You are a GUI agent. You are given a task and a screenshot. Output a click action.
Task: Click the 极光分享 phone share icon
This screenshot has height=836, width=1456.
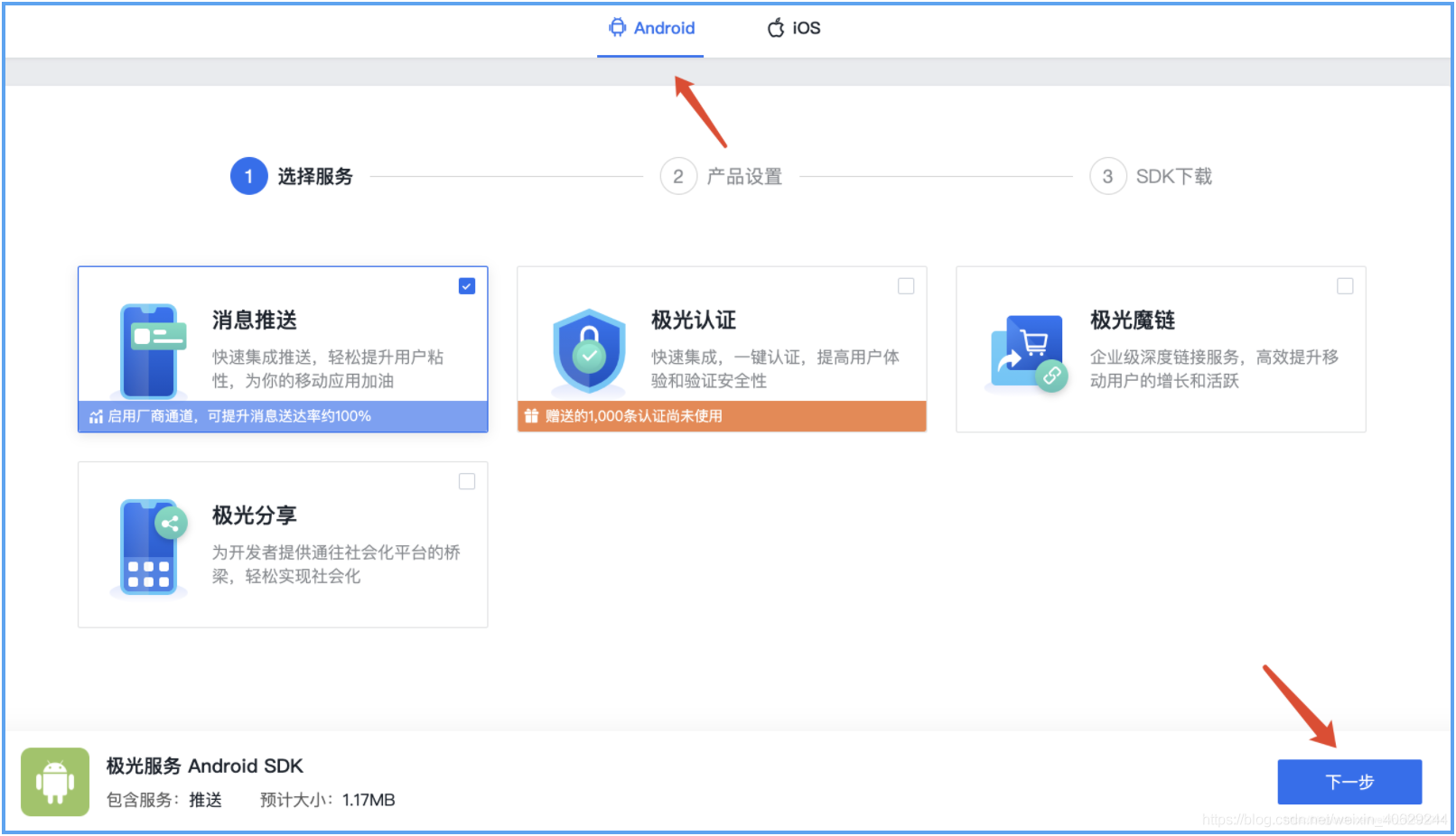[149, 548]
